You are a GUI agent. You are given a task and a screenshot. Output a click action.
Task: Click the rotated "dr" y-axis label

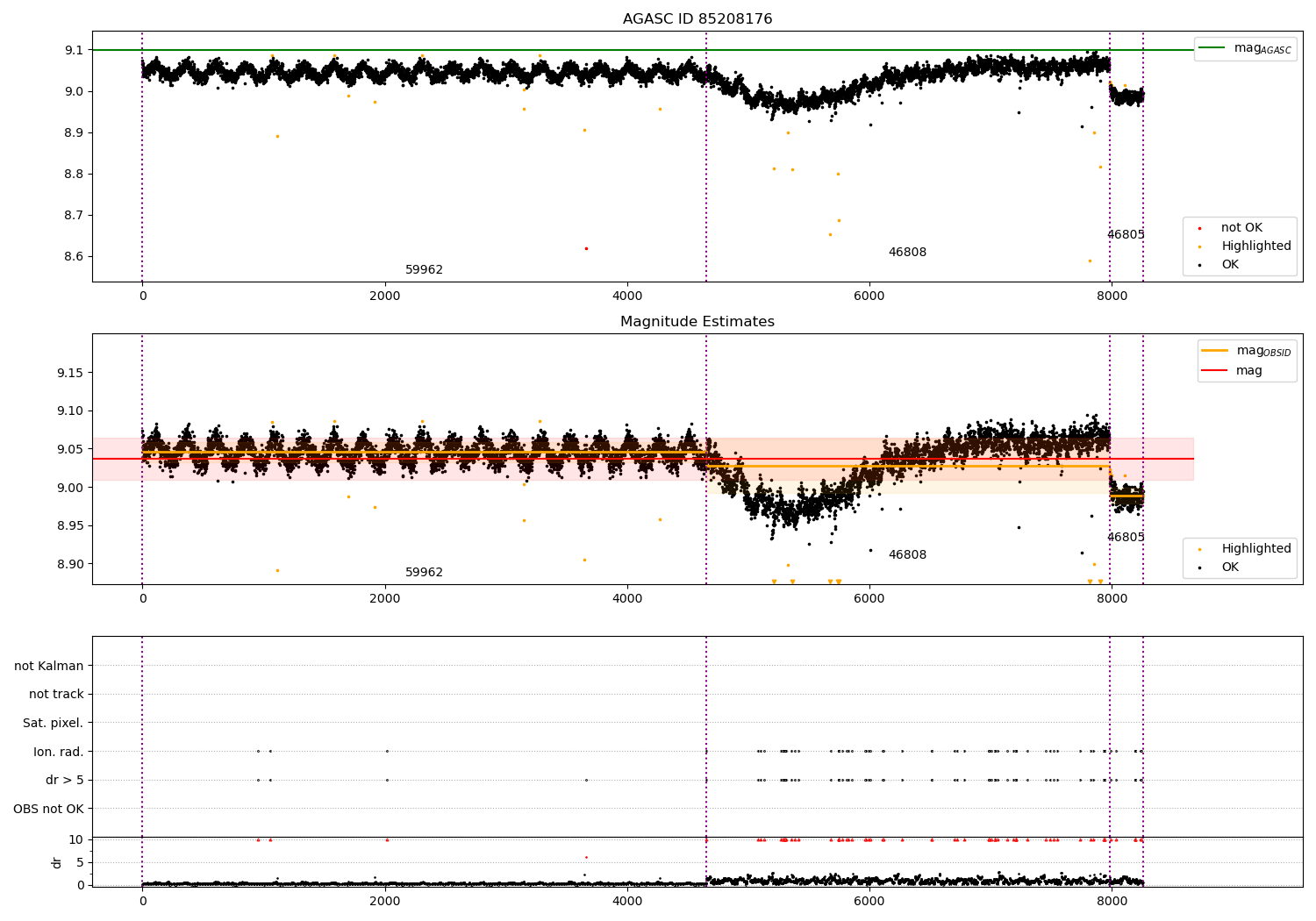pos(57,863)
